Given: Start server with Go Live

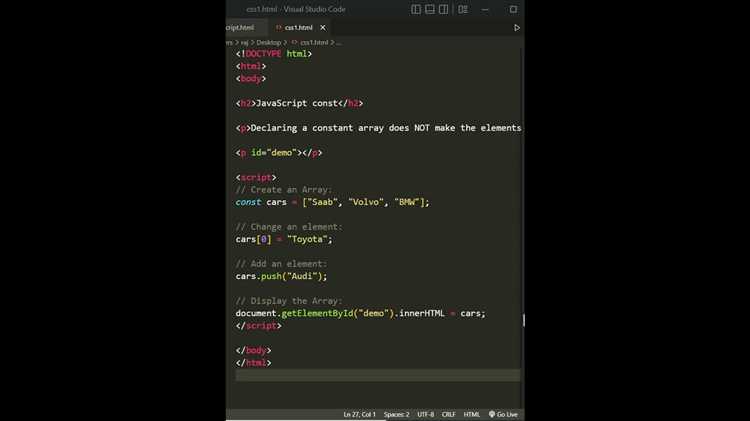Looking at the screenshot, I should (x=503, y=414).
